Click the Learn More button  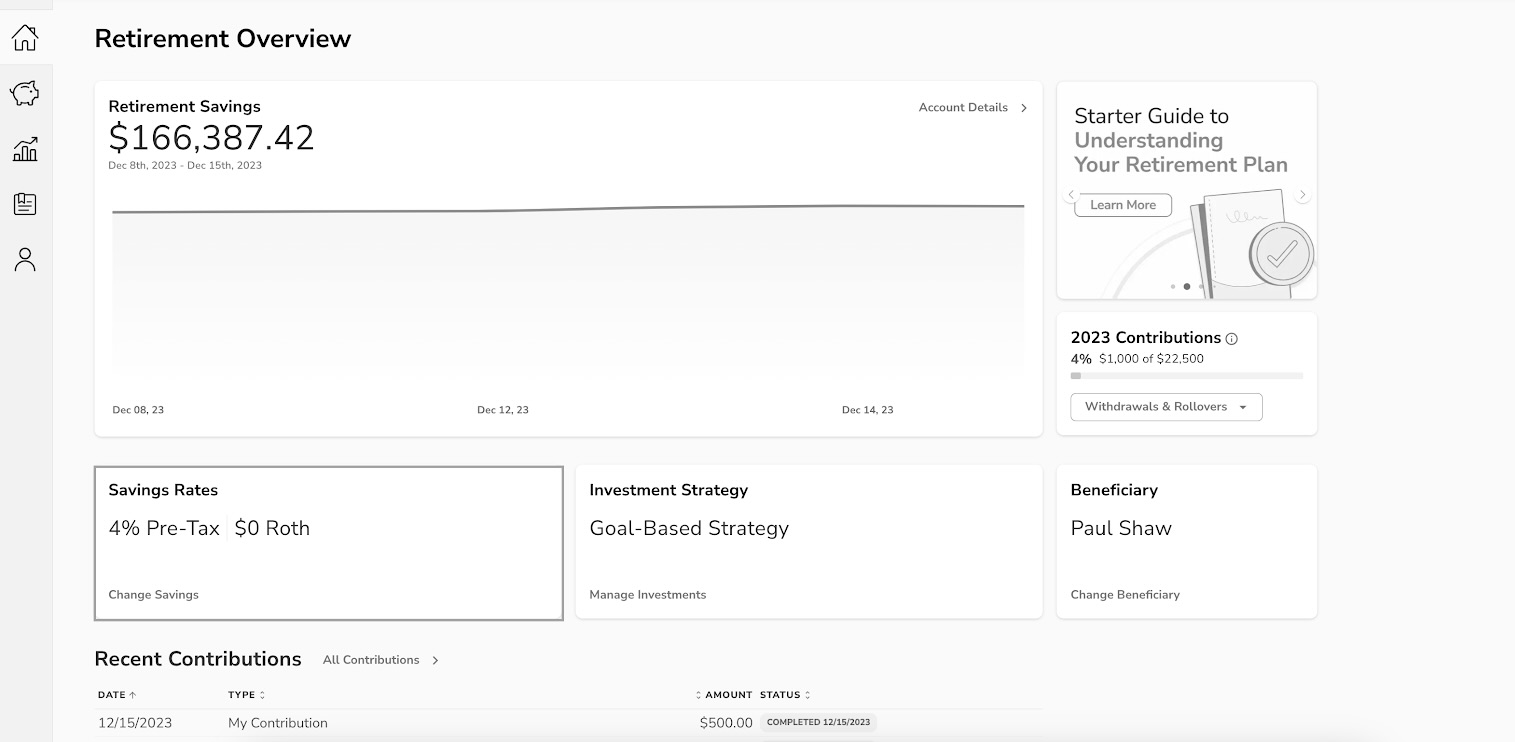click(1122, 205)
